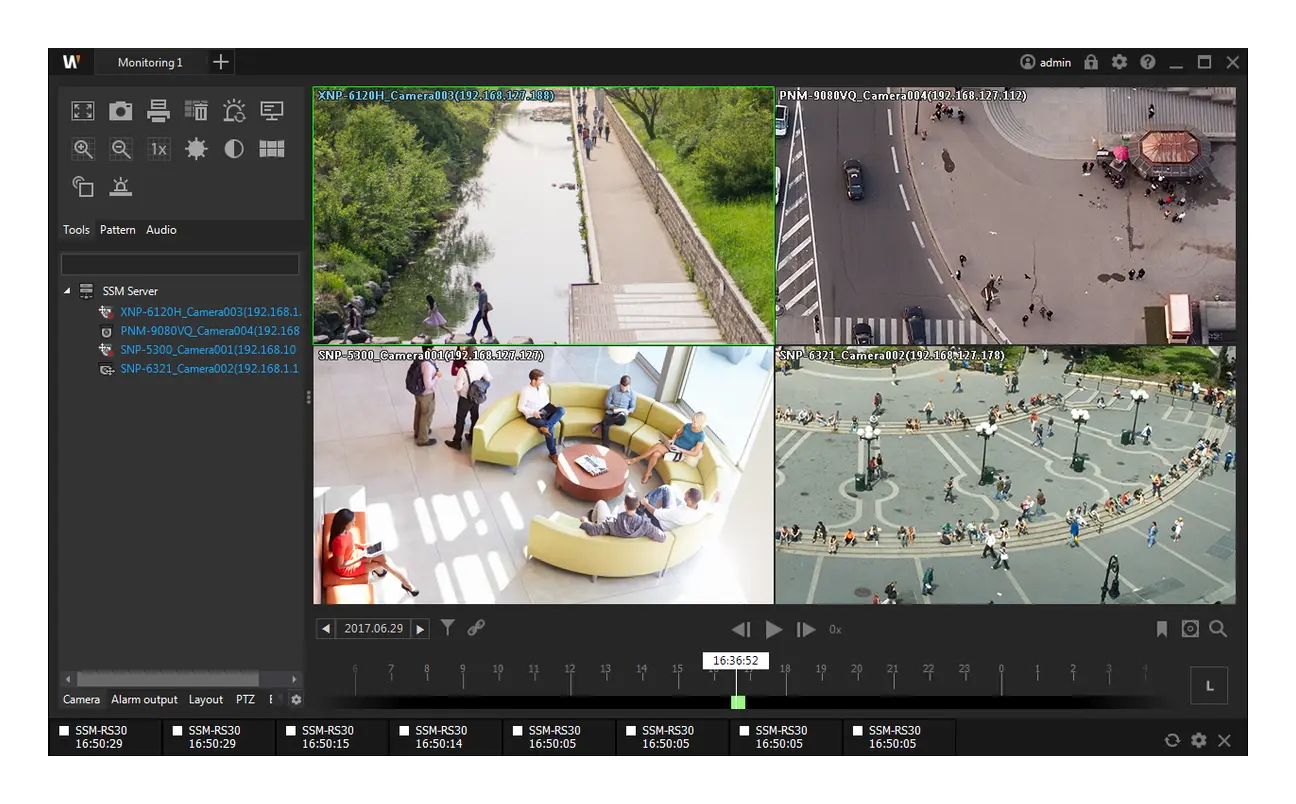Open the gear icon beside the PTZ tab

(x=296, y=700)
